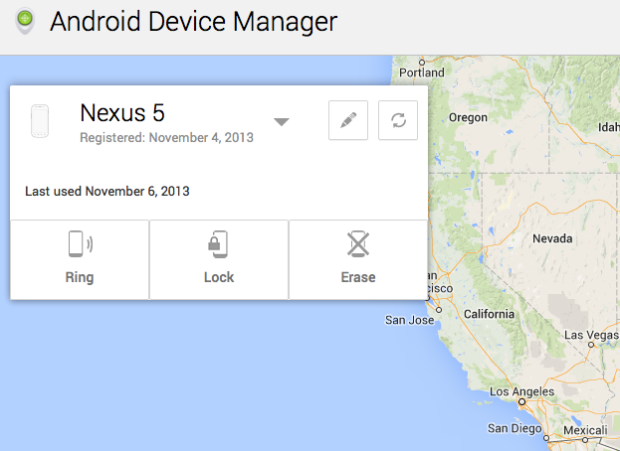Click the Los Angeles label on the map
Image resolution: width=620 pixels, height=451 pixels.
pyautogui.click(x=522, y=392)
